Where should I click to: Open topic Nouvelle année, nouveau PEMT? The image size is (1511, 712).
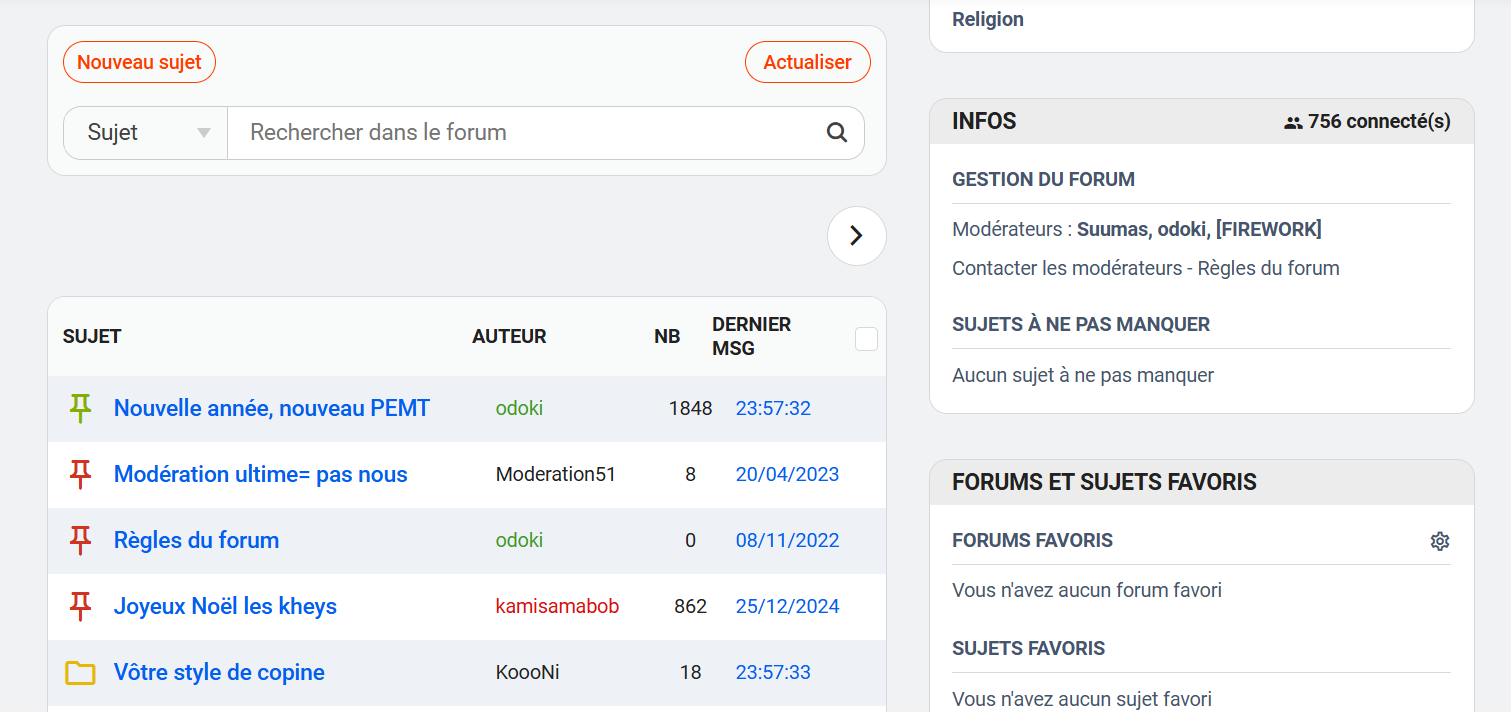click(x=272, y=408)
